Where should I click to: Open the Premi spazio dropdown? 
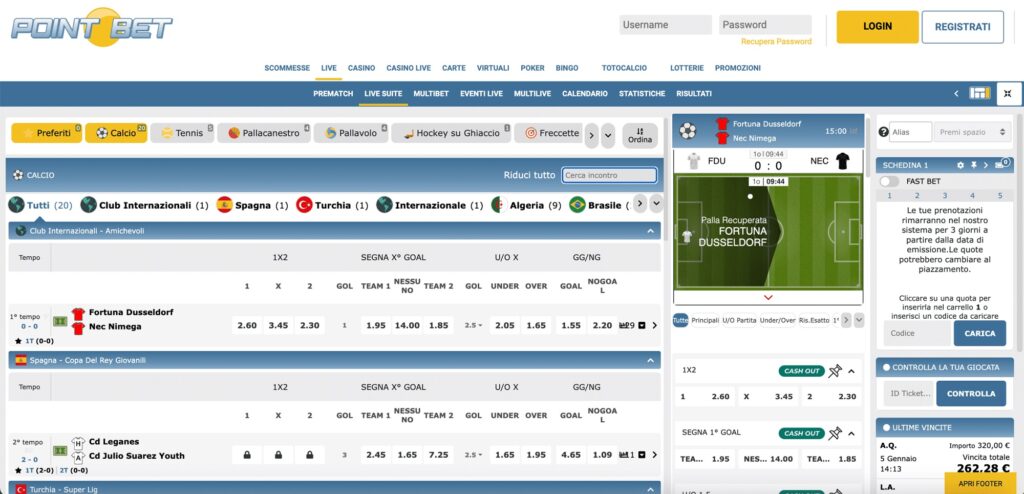[972, 132]
